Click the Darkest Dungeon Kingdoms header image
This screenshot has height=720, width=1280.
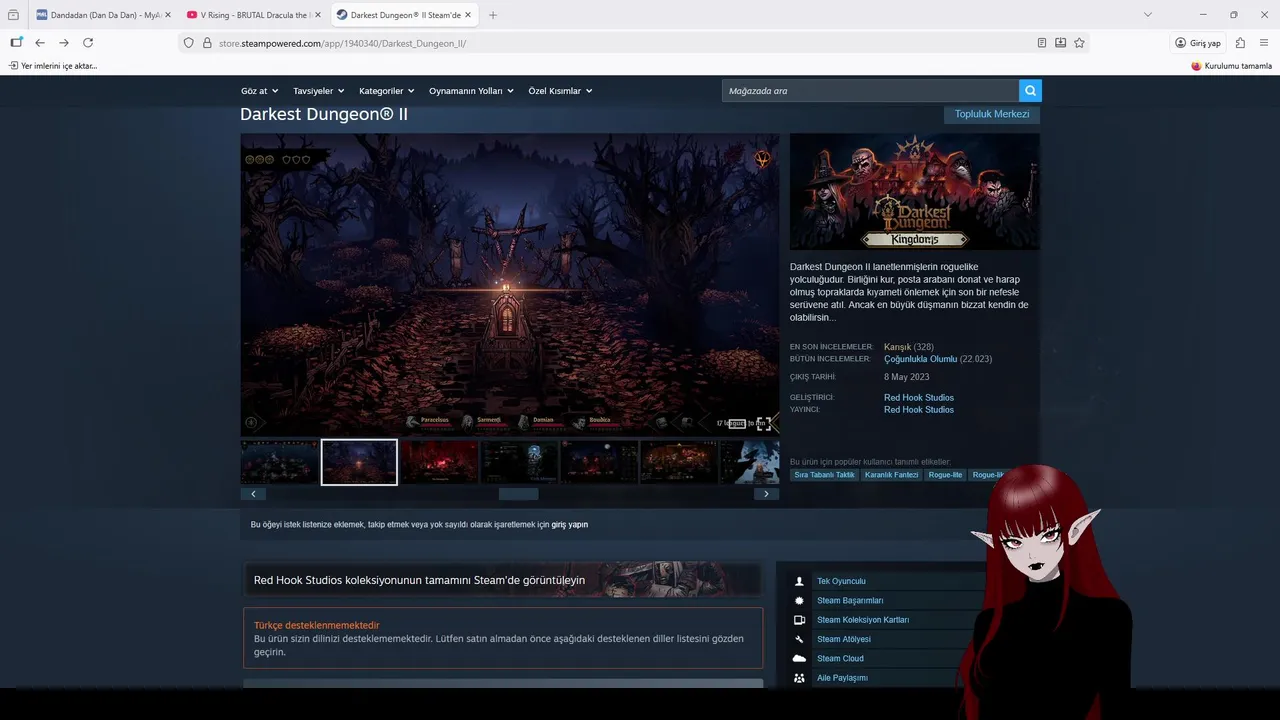tap(914, 191)
